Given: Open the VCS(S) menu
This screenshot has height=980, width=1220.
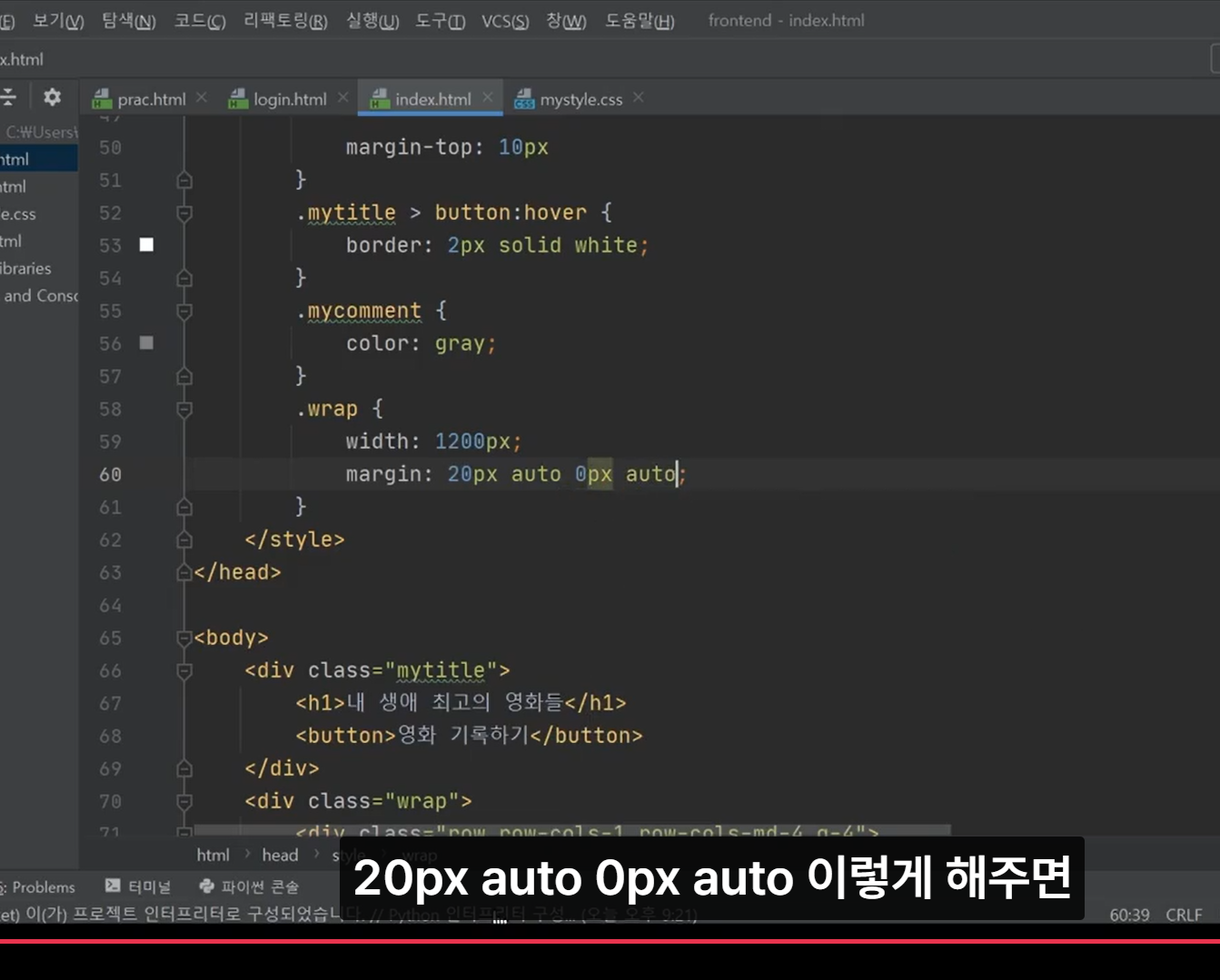Looking at the screenshot, I should (505, 20).
